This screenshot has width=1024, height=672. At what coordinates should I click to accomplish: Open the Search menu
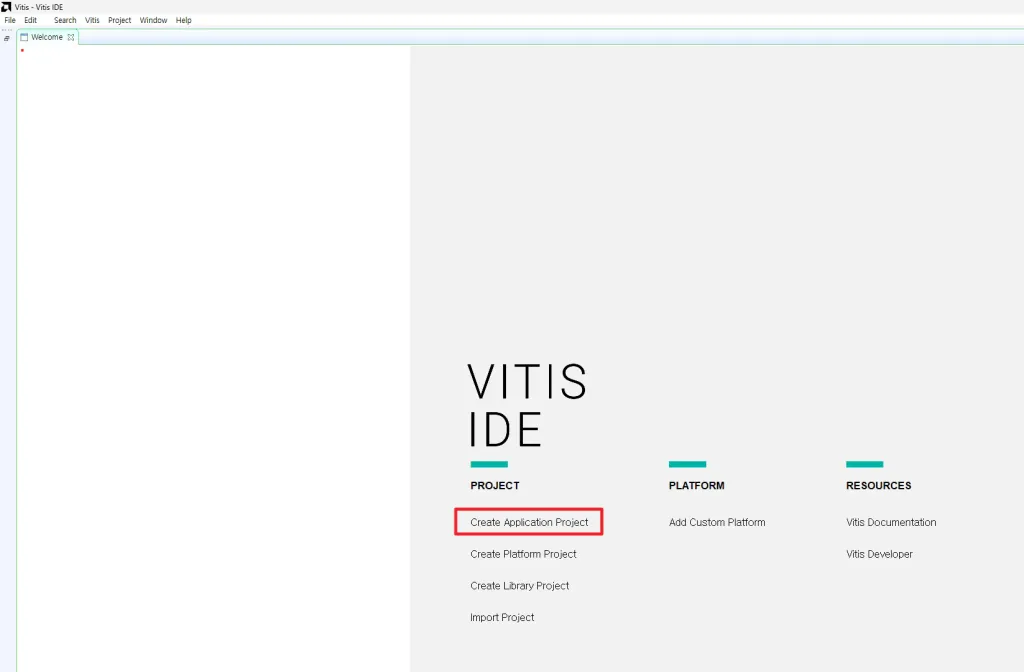click(65, 20)
